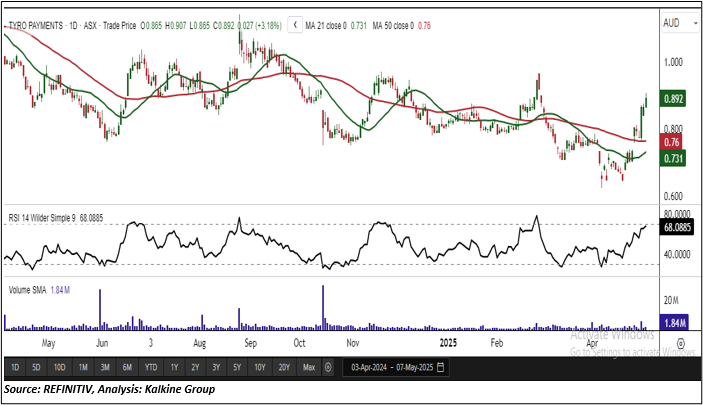Image resolution: width=703 pixels, height=405 pixels.
Task: Select the 1D time range
Action: [15, 367]
